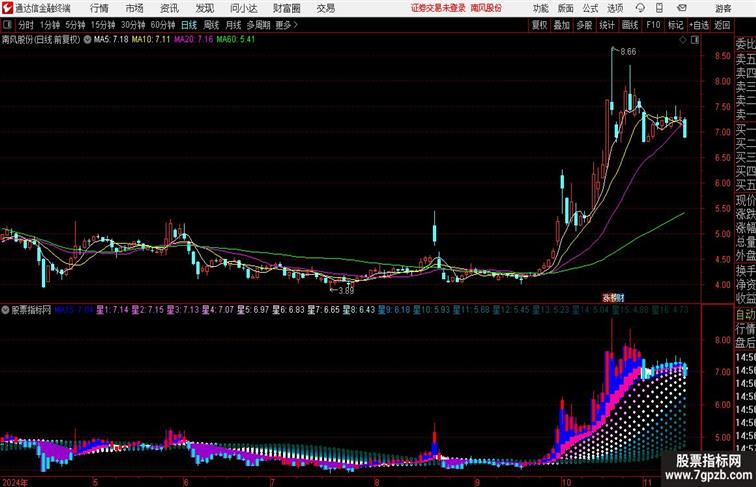Screen dimensions: 756x487
Task: Open the 功能 menu
Action: tap(540, 8)
